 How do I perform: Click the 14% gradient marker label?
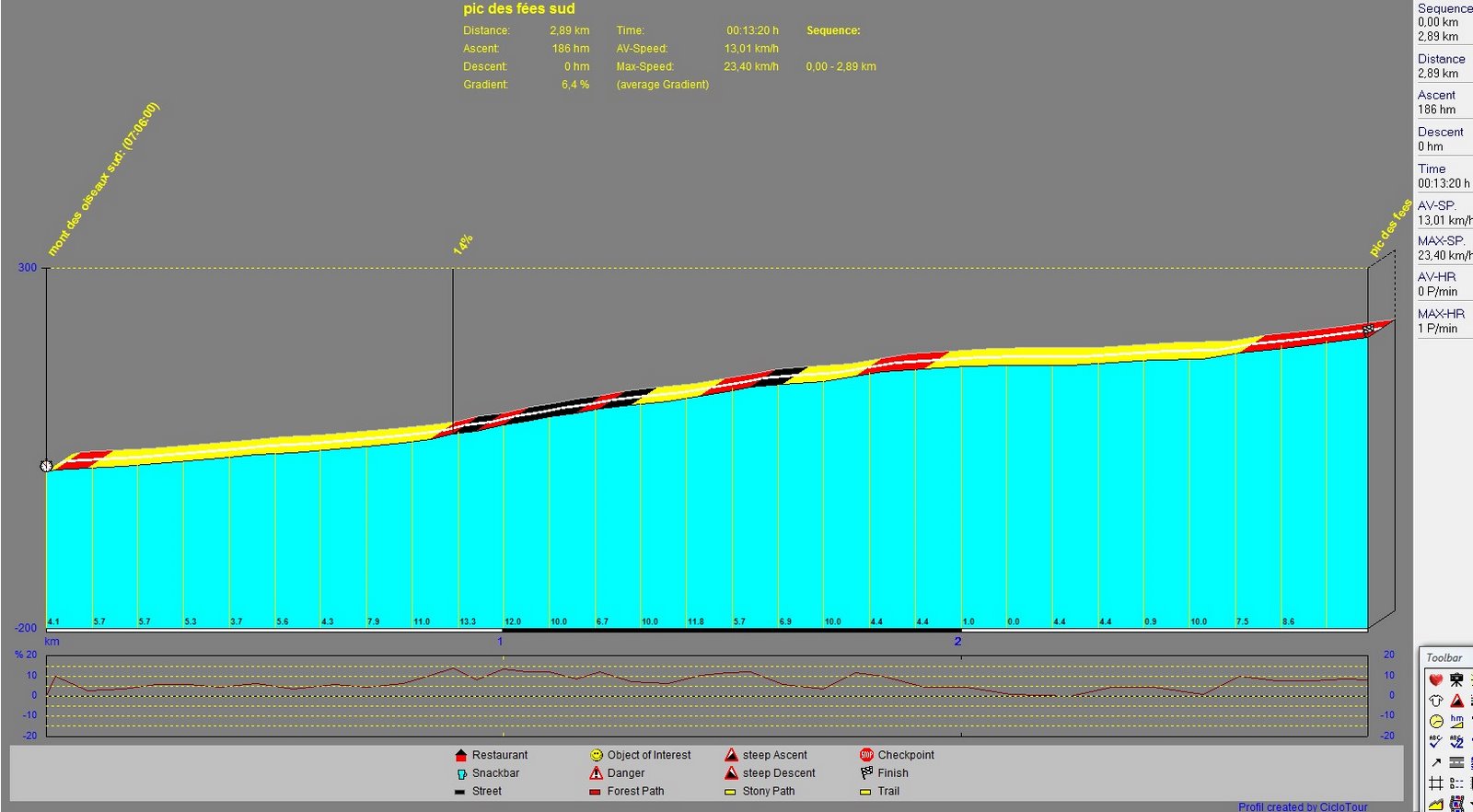pyautogui.click(x=462, y=244)
